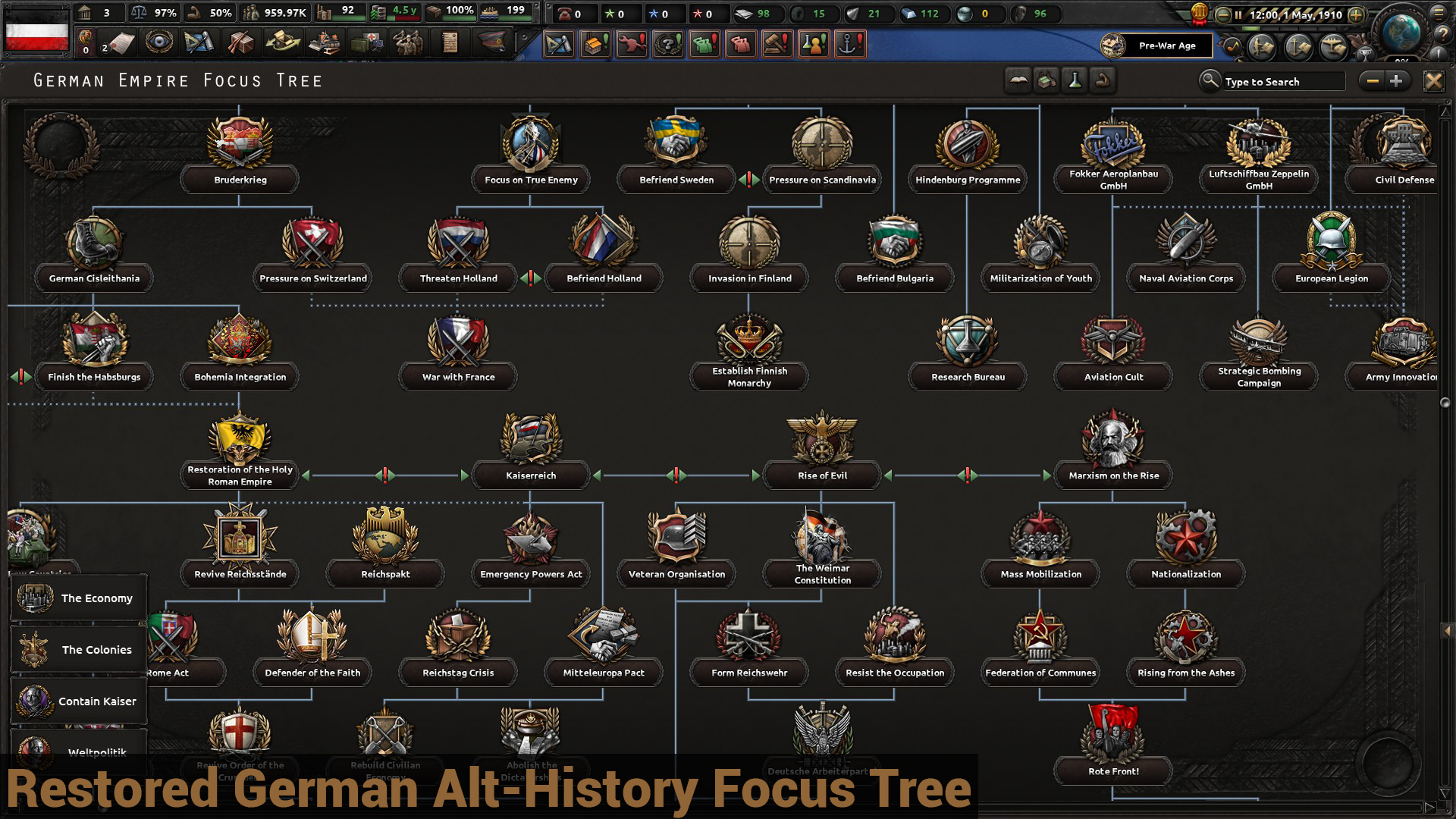1456x819 pixels.
Task: Select the Pre-War Age button
Action: (x=1156, y=45)
